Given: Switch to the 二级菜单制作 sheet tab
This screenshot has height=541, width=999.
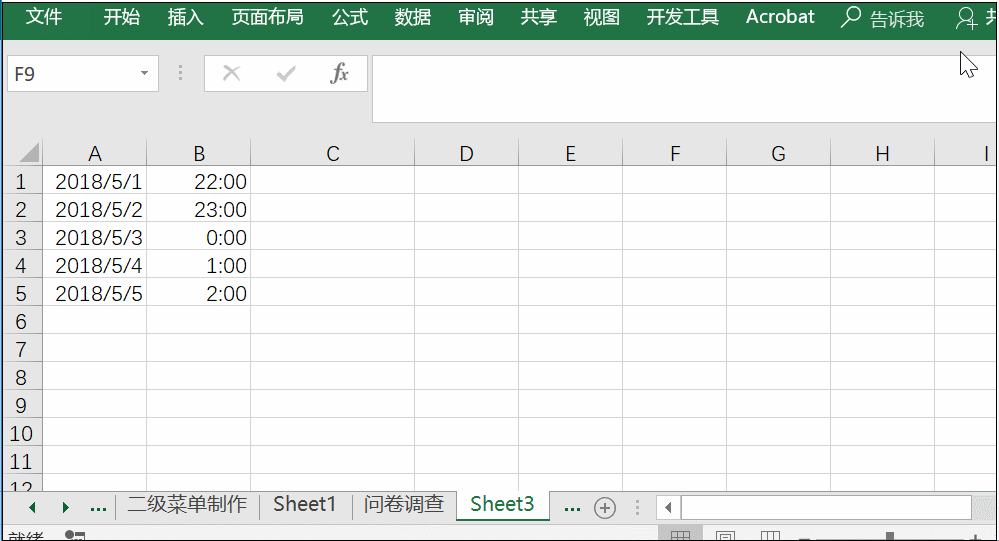Looking at the screenshot, I should tap(187, 505).
